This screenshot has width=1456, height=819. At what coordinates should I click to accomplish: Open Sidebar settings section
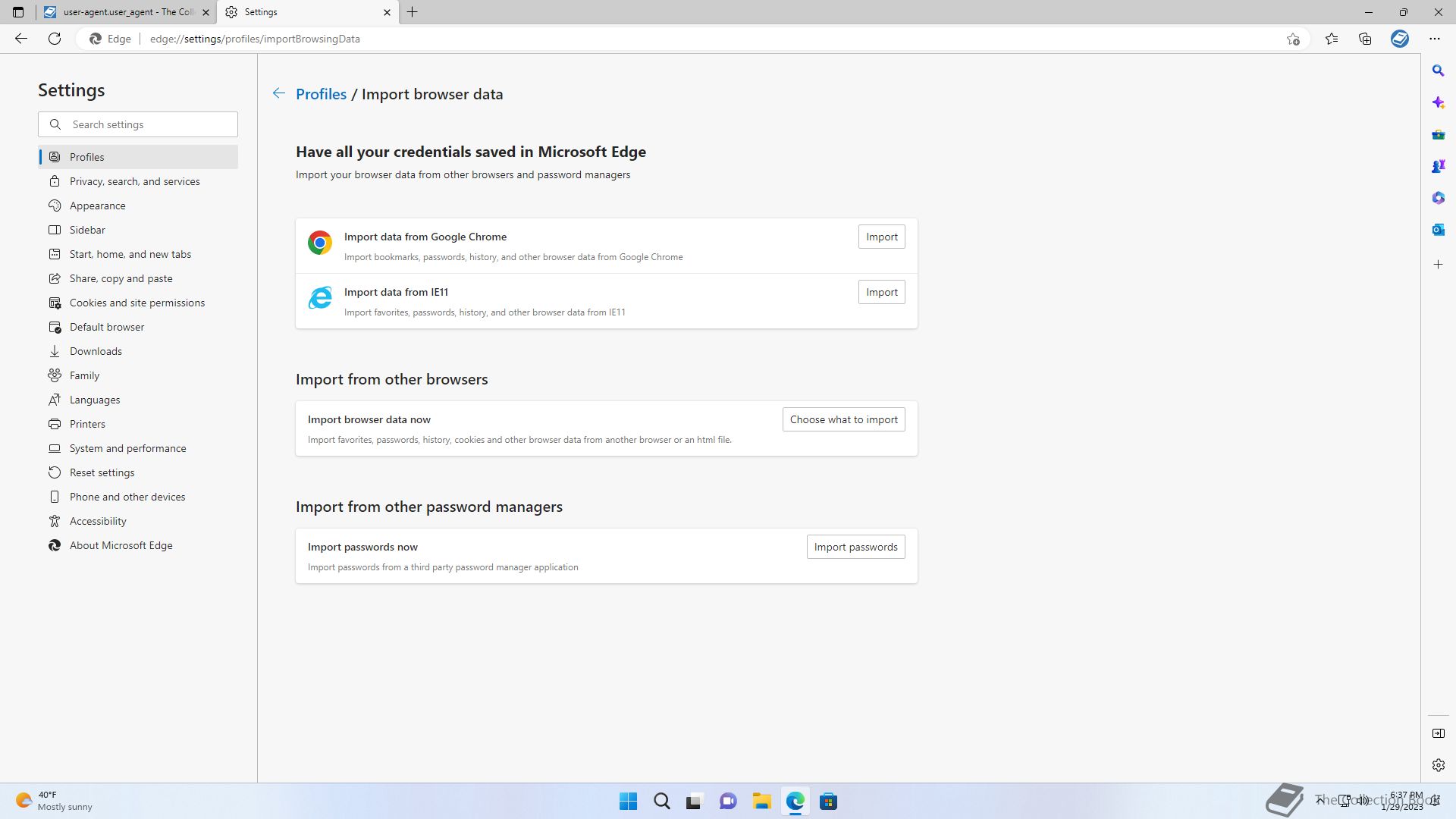coord(138,230)
